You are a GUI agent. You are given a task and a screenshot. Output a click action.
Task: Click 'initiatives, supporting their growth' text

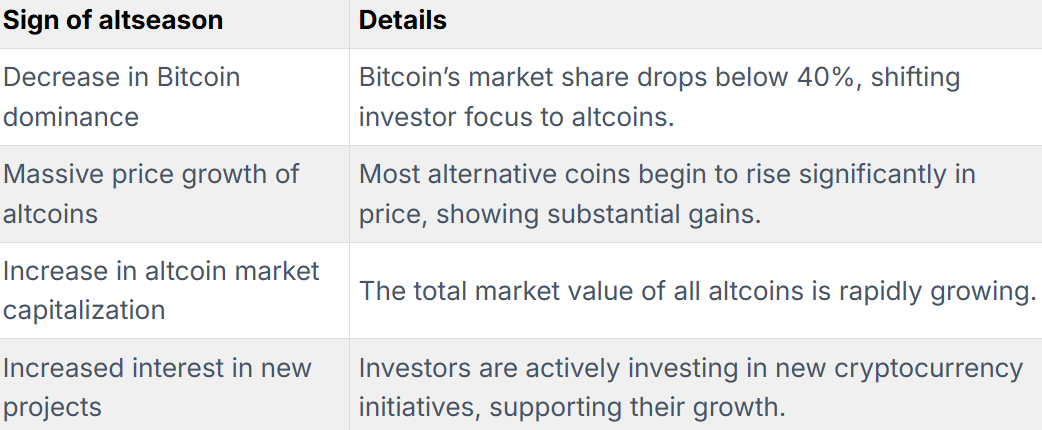point(572,407)
